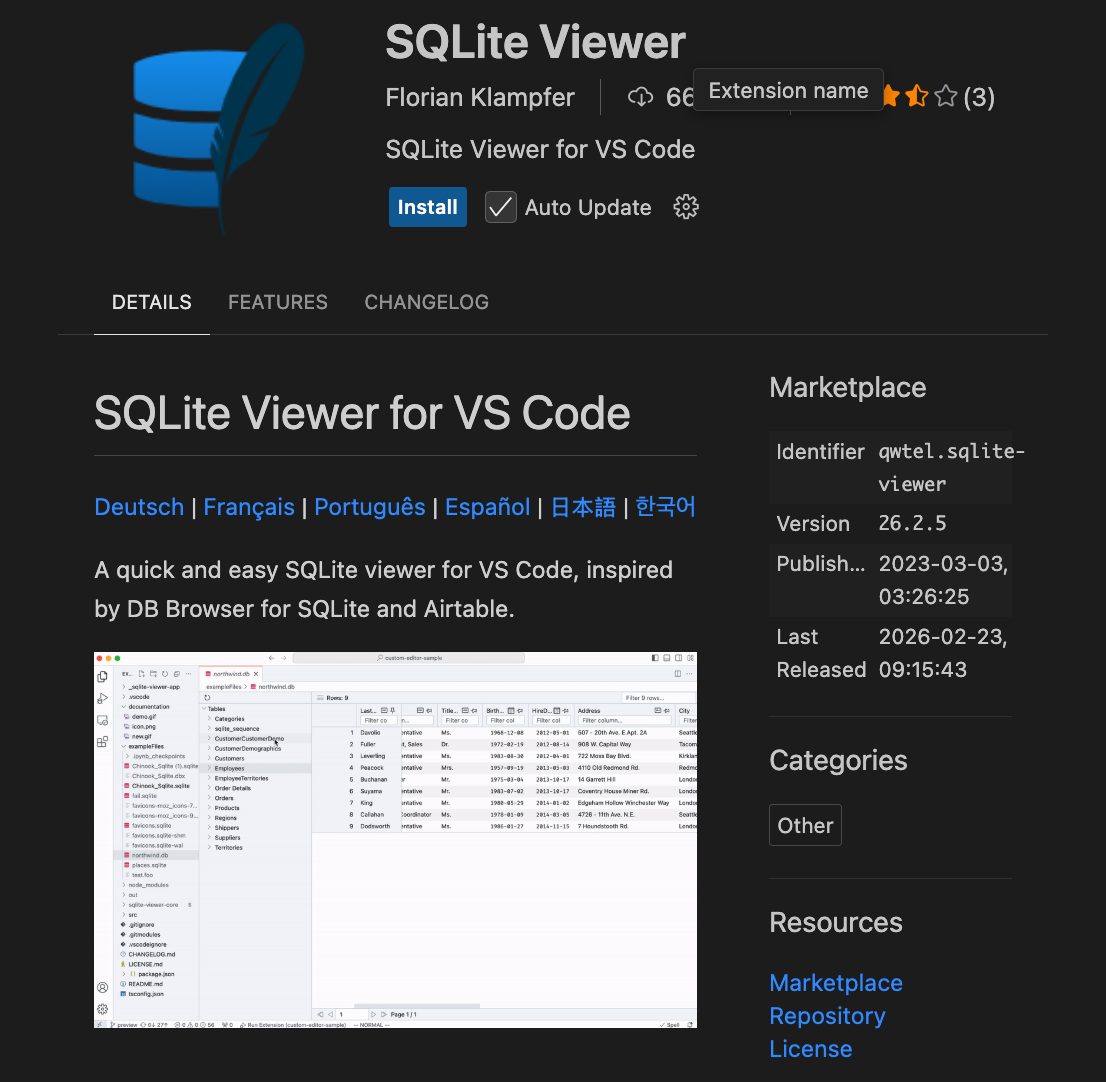This screenshot has height=1082, width=1106.
Task: Switch to the FEATURES tab
Action: (278, 302)
